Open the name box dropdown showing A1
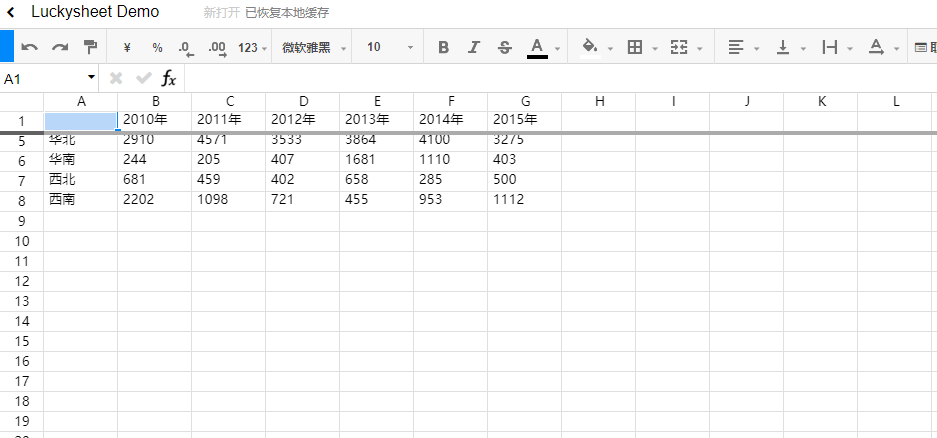Screen dimensions: 937x438 tap(91, 77)
